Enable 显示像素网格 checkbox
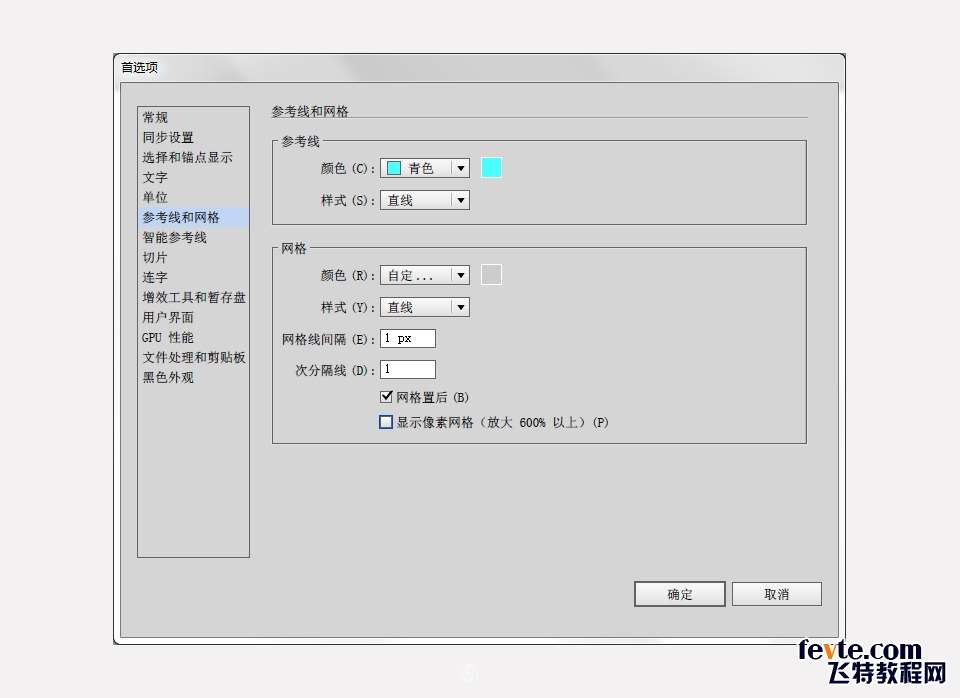 tap(386, 422)
